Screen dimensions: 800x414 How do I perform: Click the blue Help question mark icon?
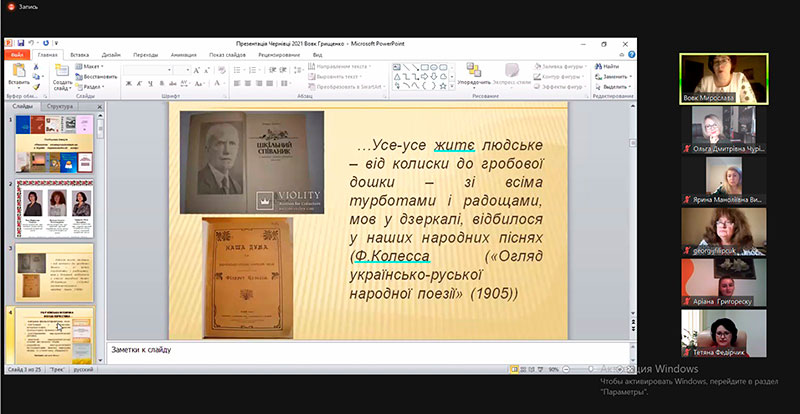(x=632, y=55)
